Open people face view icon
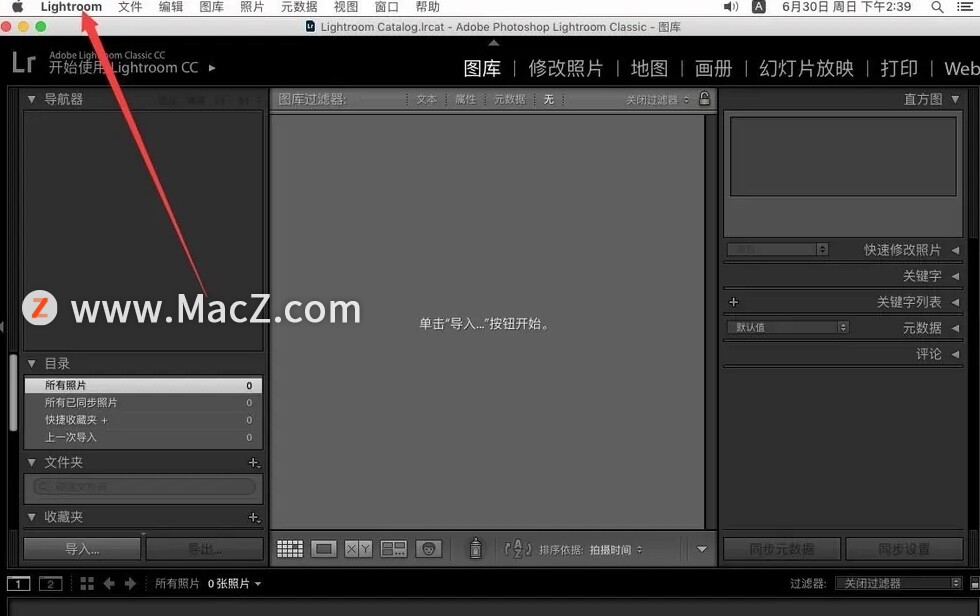Screen dimensions: 980x616 [429, 549]
